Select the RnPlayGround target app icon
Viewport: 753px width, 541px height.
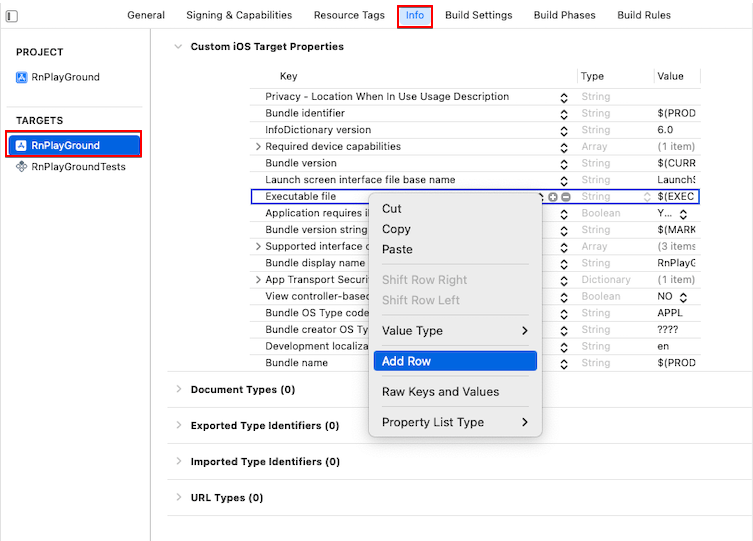[21, 145]
